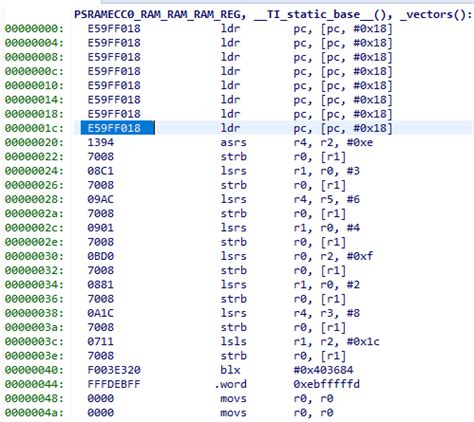This screenshot has width=474, height=422.
Task: Click address 0000002a
Action: 34,214
